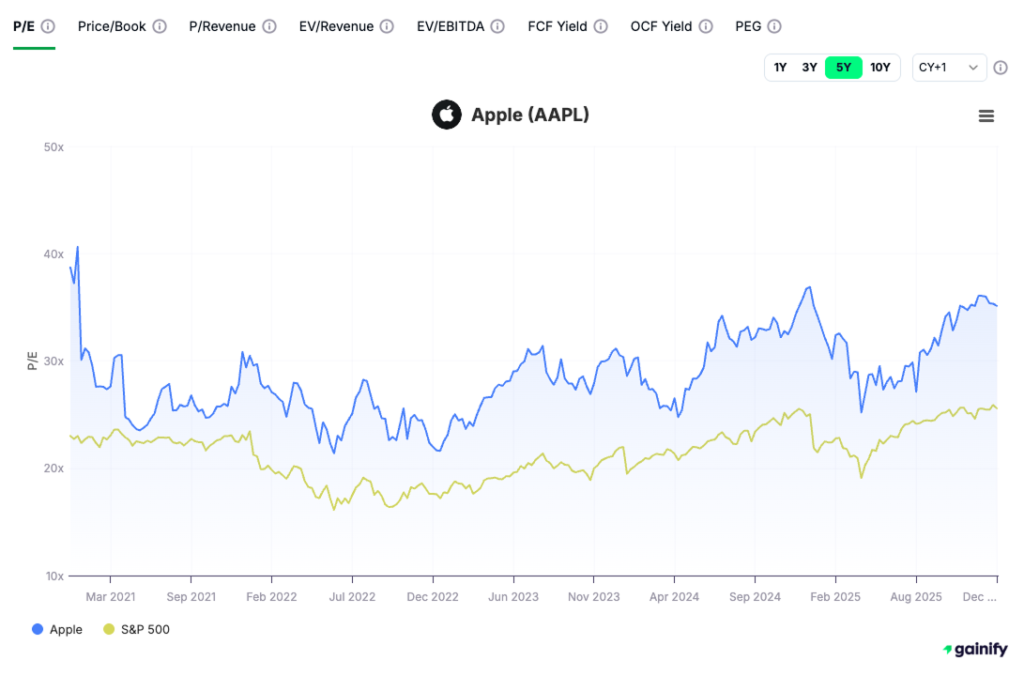This screenshot has width=1024, height=676.
Task: Select the 1Y time range button
Action: (x=781, y=67)
